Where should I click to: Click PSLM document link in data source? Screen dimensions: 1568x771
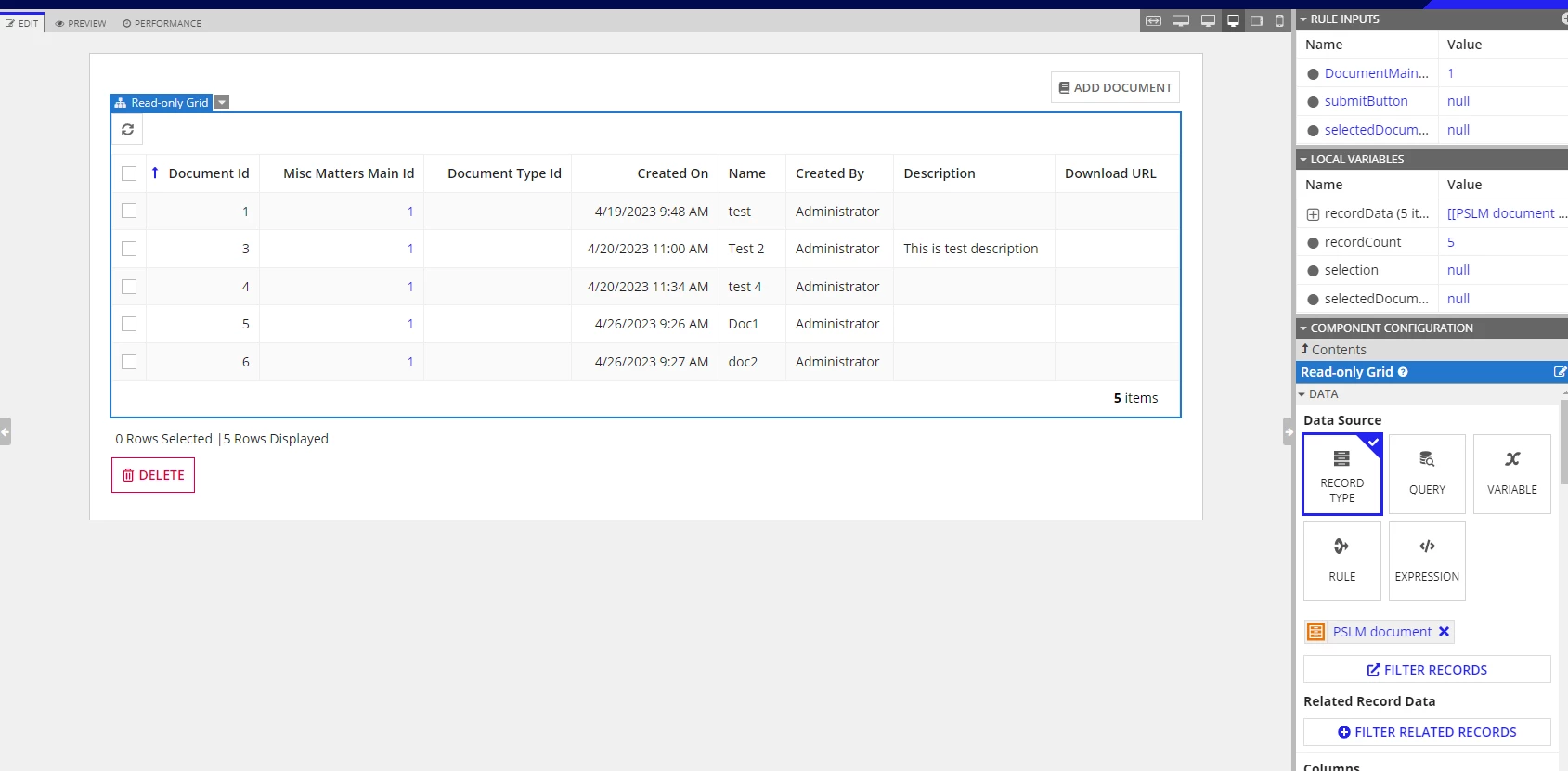click(x=1382, y=632)
